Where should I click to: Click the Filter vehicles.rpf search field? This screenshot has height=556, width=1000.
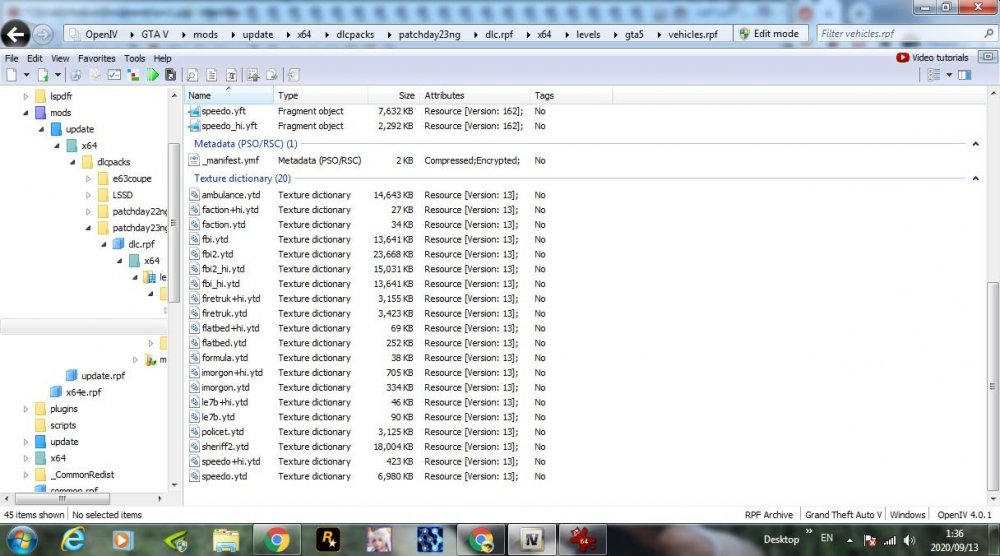point(906,34)
